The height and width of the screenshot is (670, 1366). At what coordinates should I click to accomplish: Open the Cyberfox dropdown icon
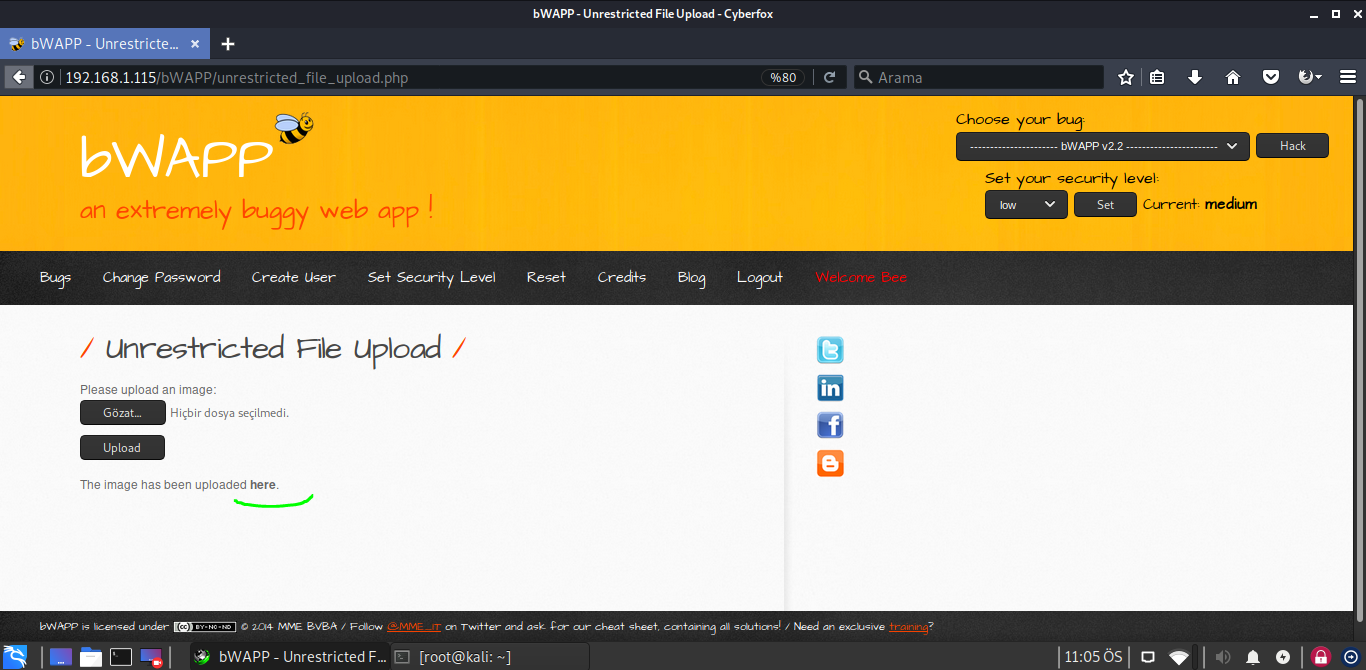click(x=1309, y=77)
